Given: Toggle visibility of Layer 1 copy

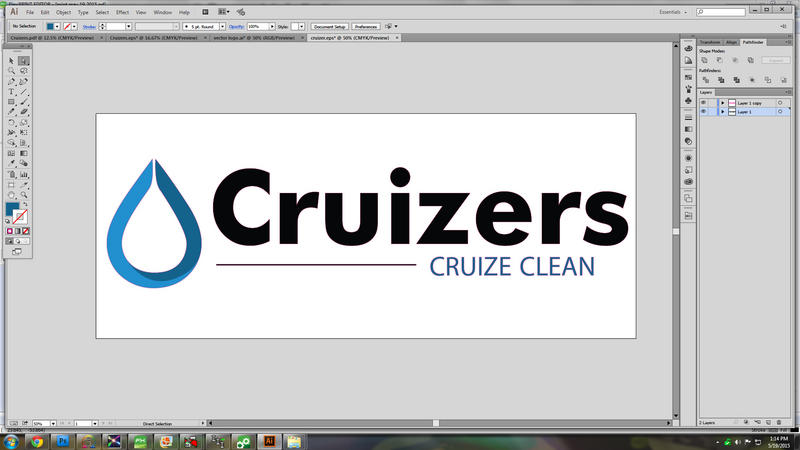Looking at the screenshot, I should [704, 103].
